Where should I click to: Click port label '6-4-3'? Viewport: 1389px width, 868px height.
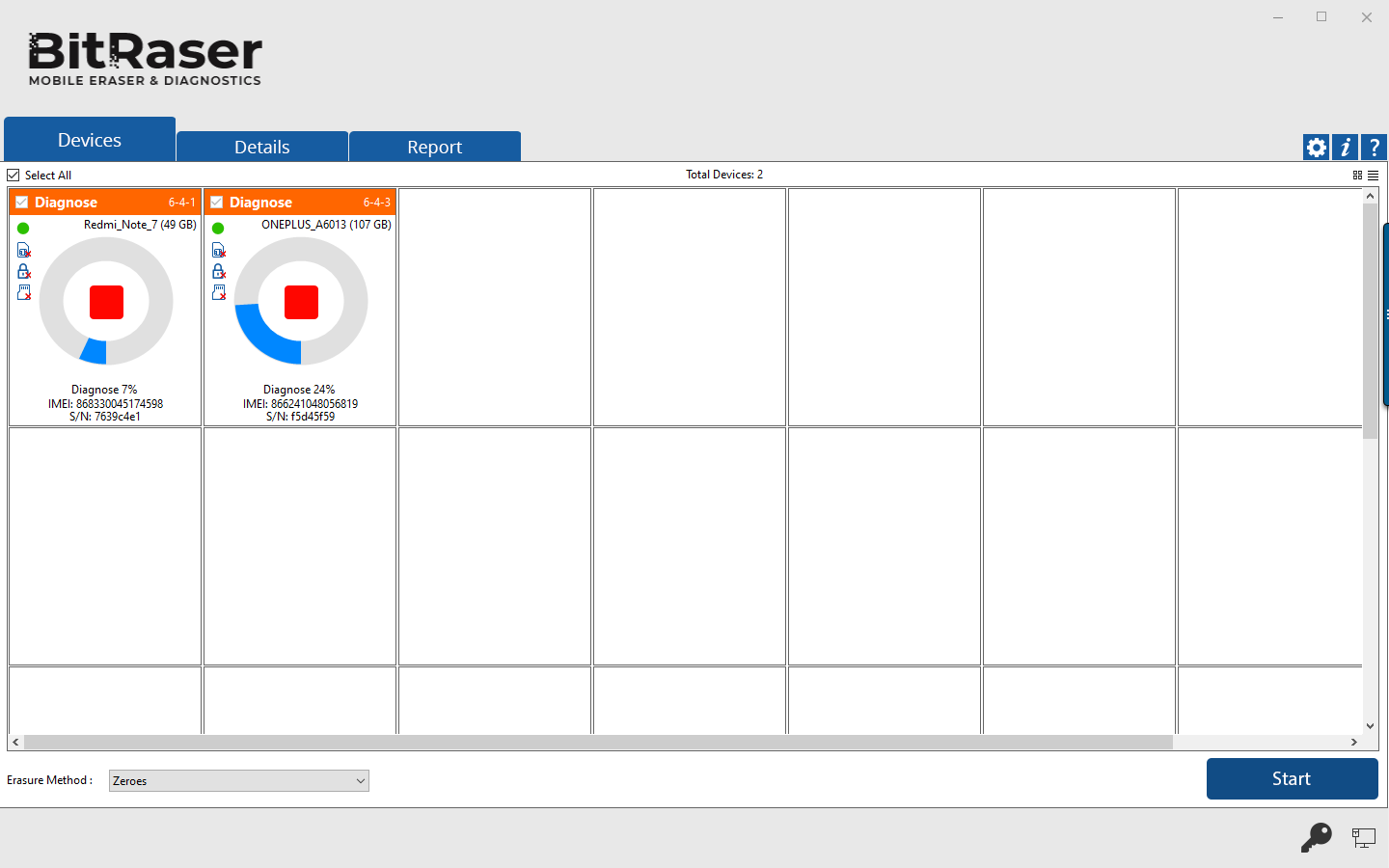[x=376, y=203]
